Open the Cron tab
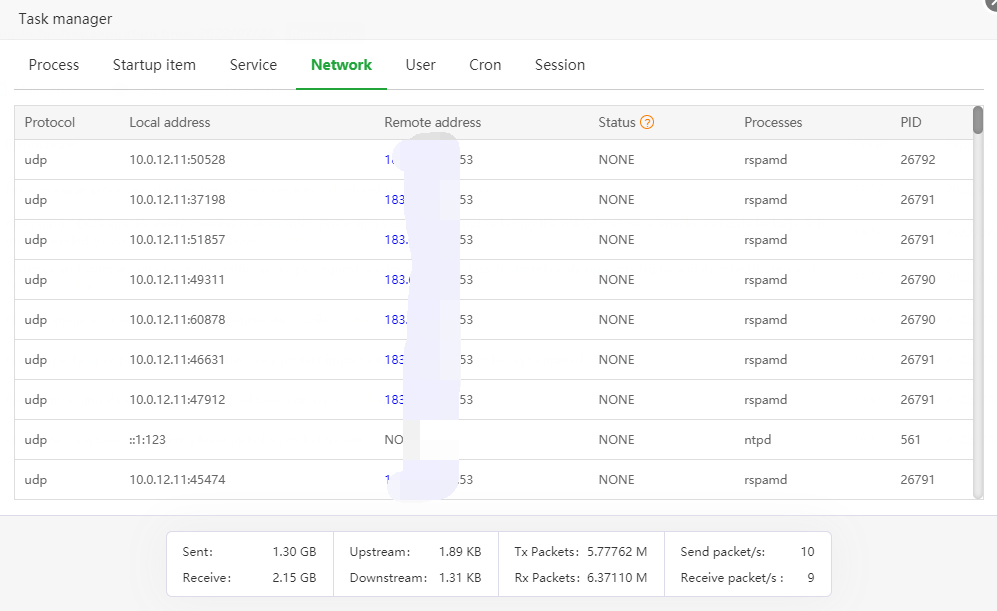Screen dimensions: 997x611 click(485, 65)
